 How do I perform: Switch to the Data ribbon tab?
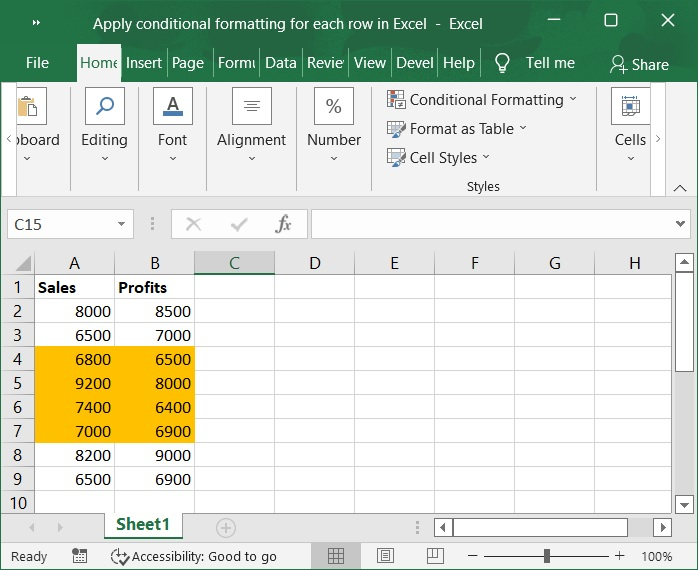click(x=280, y=63)
